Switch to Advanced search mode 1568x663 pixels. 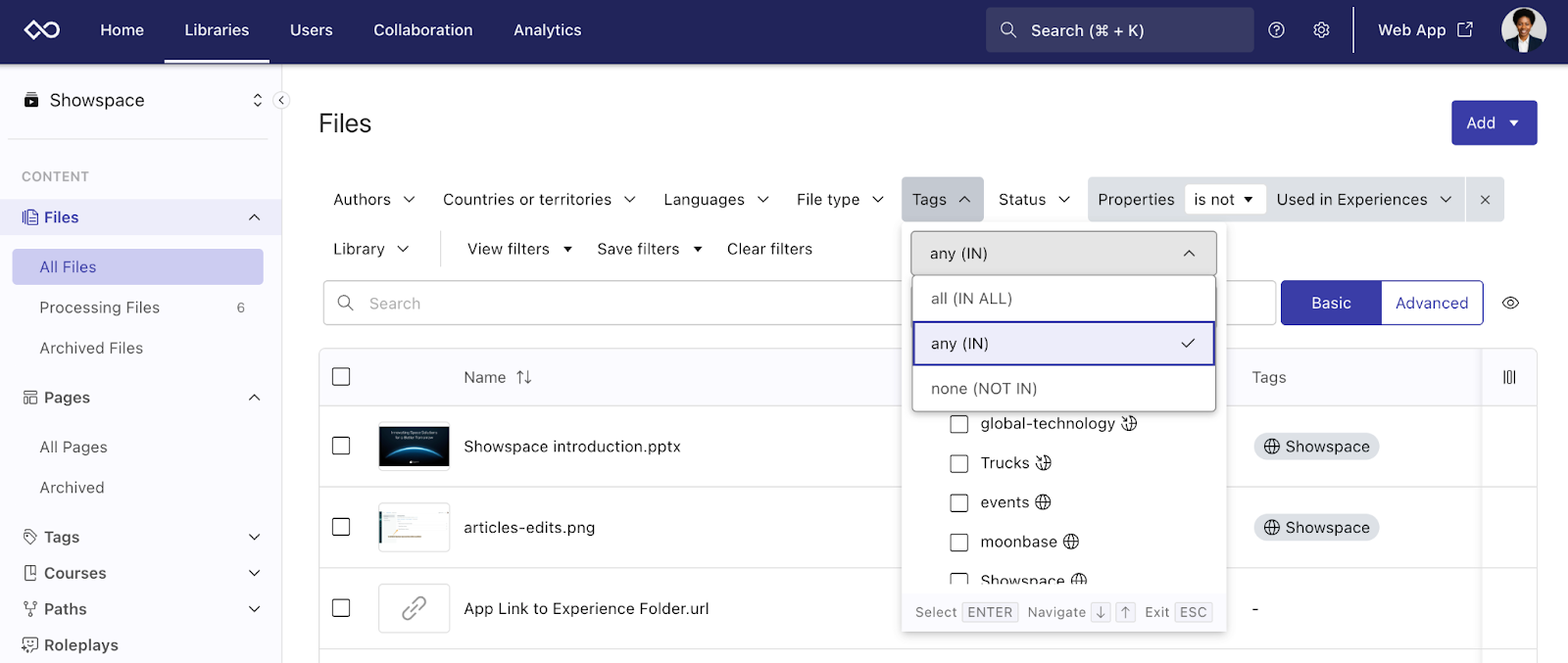click(1431, 304)
